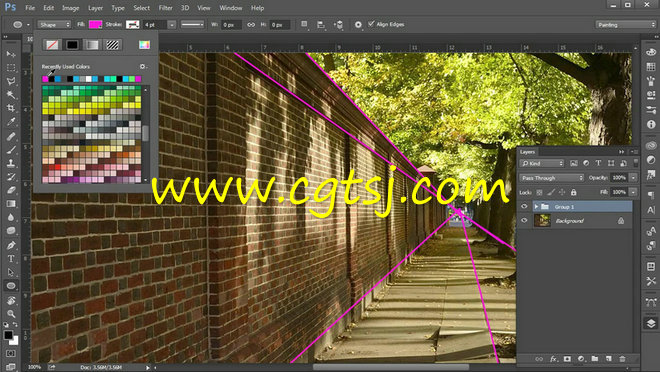The image size is (660, 372).
Task: Select the Eyedropper tool
Action: pyautogui.click(x=11, y=122)
